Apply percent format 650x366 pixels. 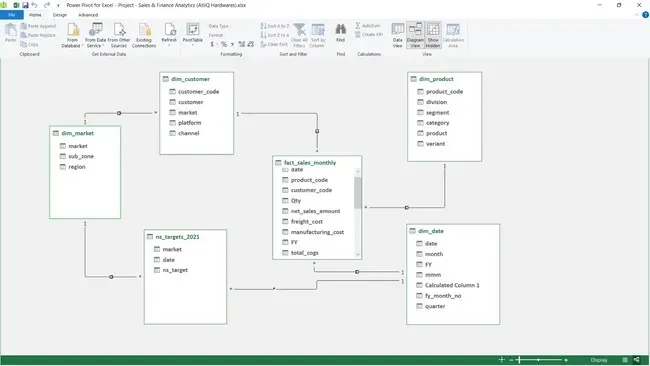pos(224,44)
